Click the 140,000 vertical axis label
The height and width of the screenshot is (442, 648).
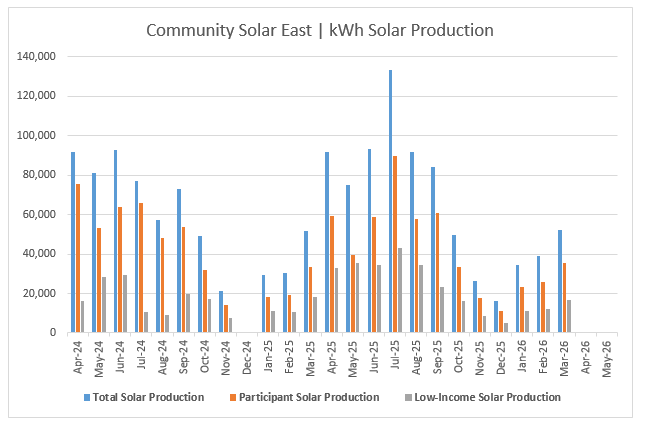click(x=38, y=57)
